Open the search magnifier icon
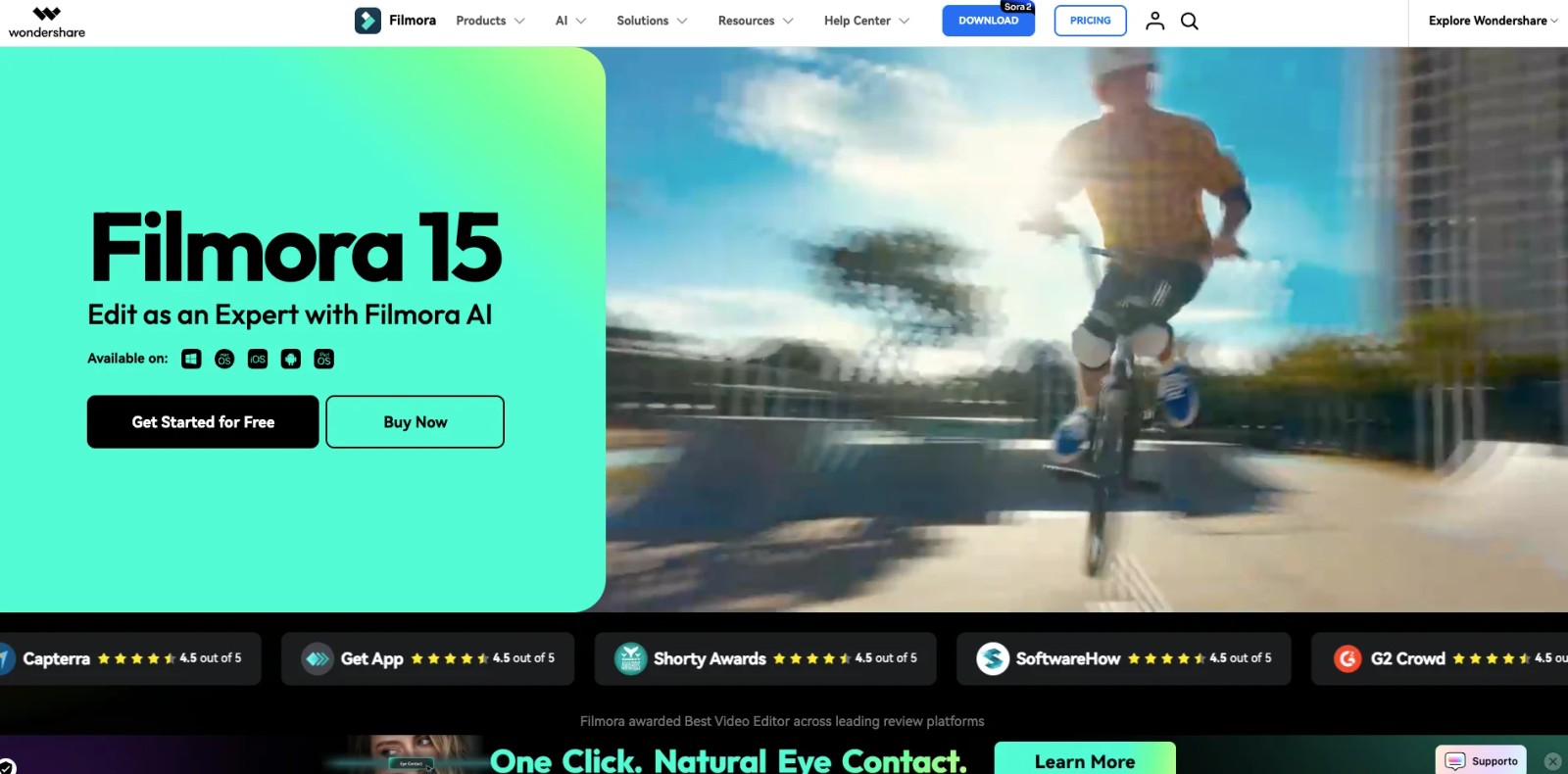This screenshot has width=1568, height=774. (x=1190, y=21)
